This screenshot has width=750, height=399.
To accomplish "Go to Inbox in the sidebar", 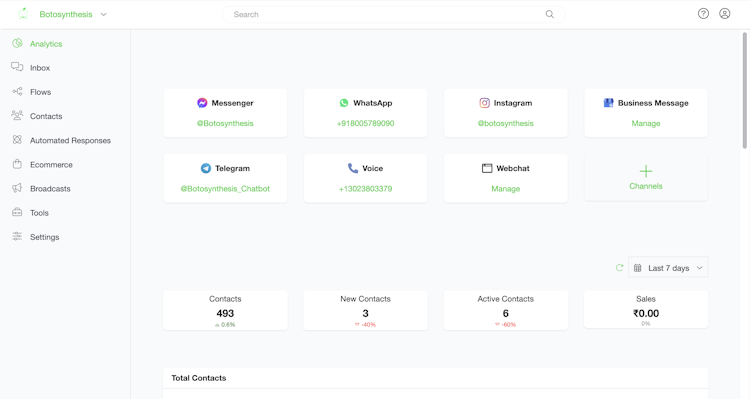I will pyautogui.click(x=40, y=68).
